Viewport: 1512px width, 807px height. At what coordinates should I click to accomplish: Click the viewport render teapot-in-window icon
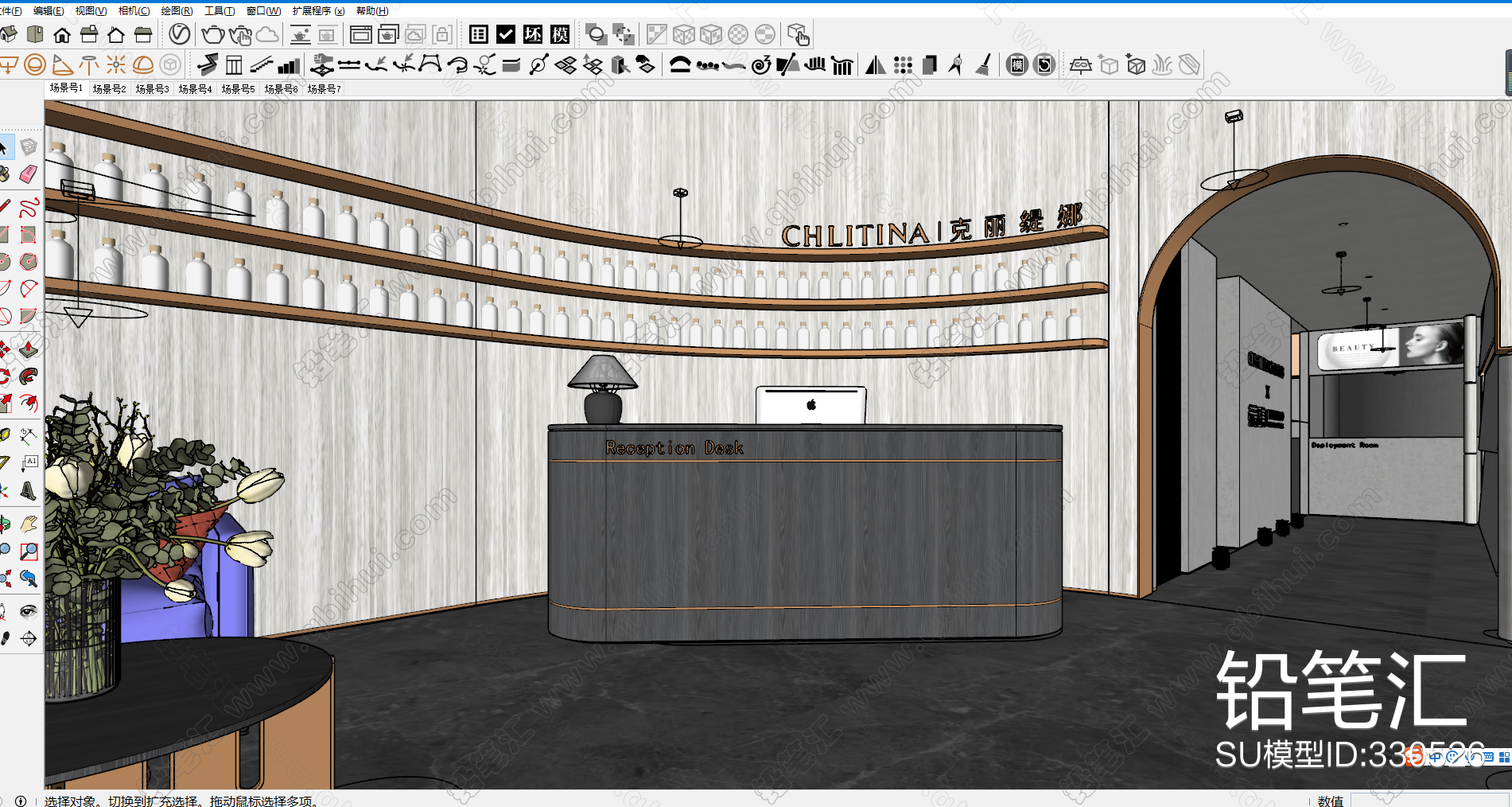[x=388, y=34]
